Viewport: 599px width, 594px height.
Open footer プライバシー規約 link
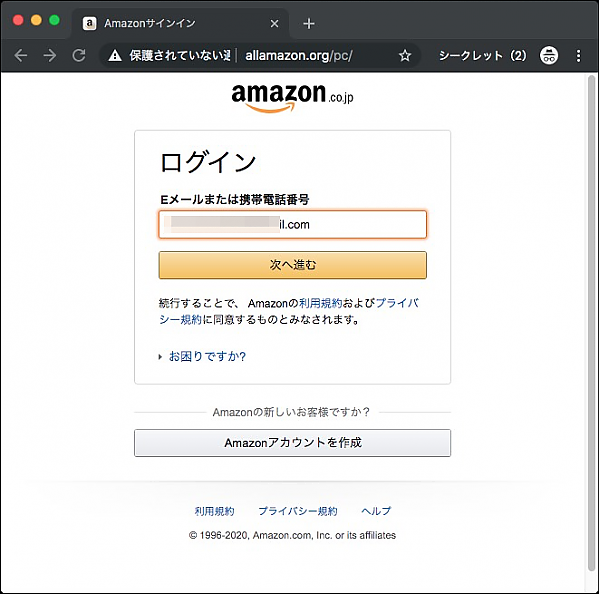298,511
